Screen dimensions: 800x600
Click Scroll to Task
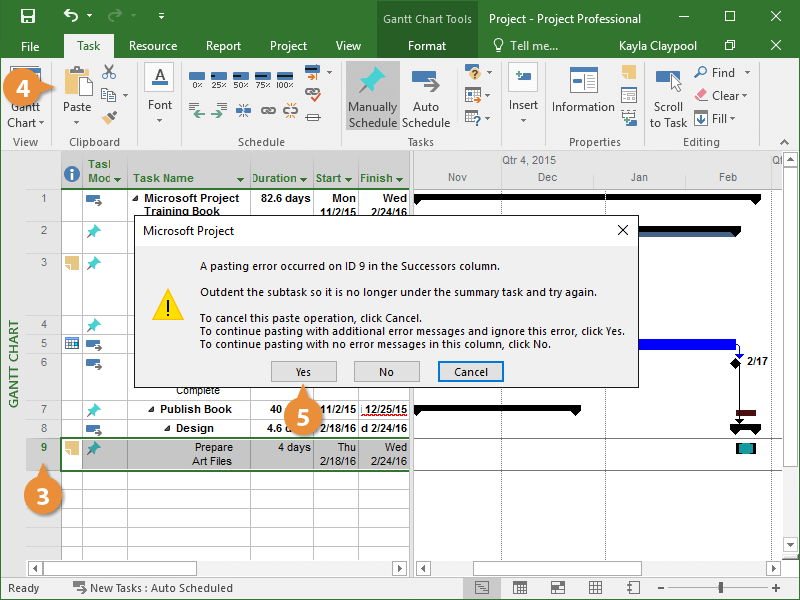pos(668,97)
